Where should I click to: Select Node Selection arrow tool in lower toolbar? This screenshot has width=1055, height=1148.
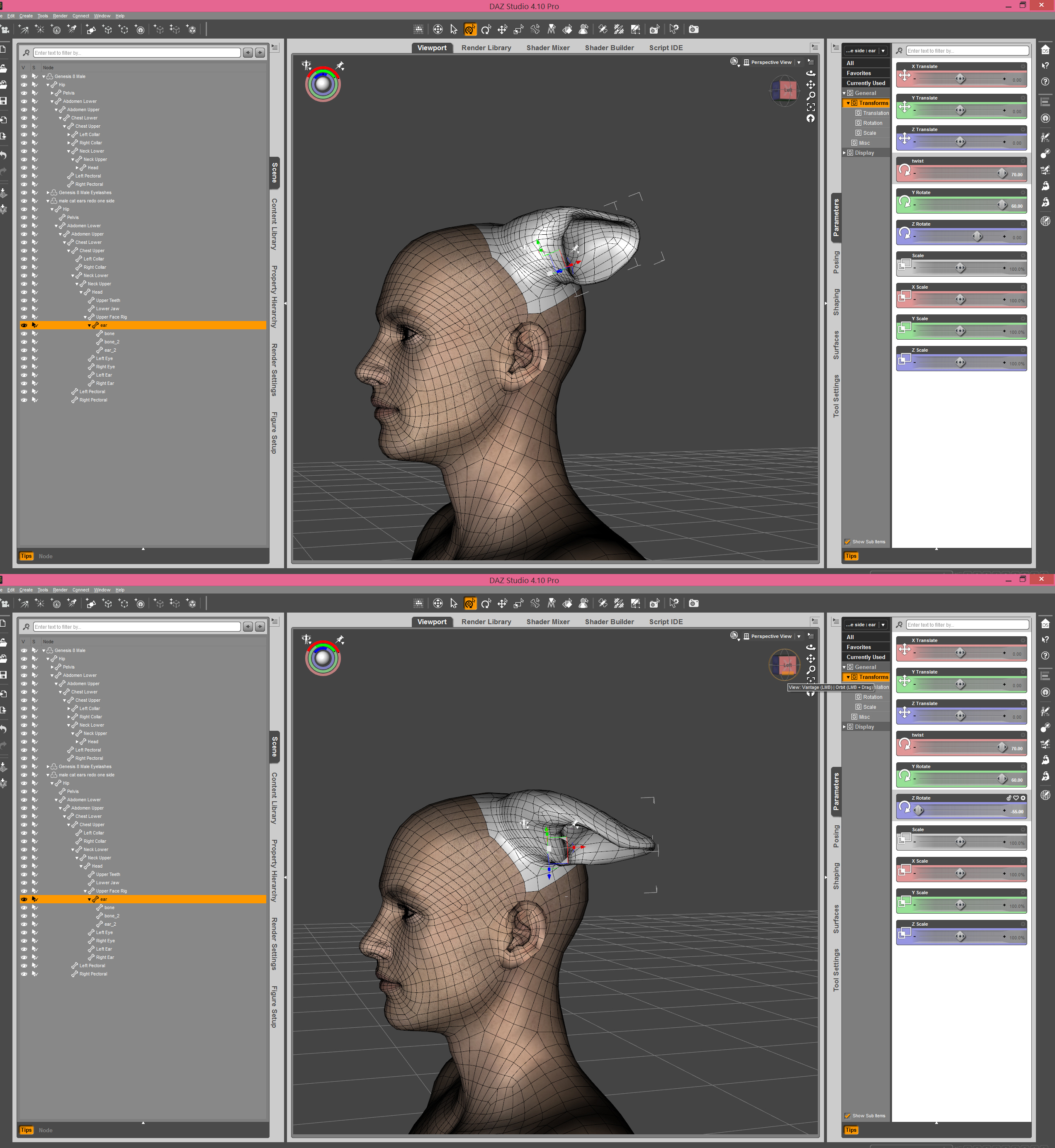(454, 603)
